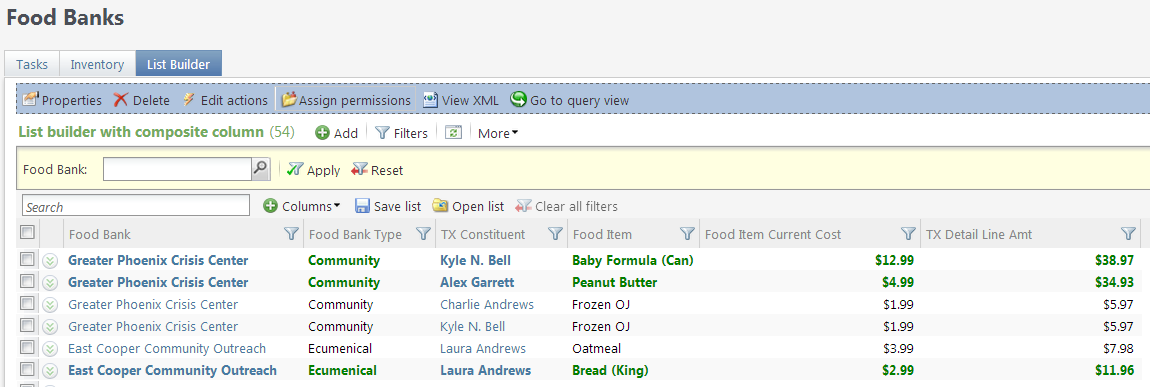Switch to the Inventory tab
This screenshot has height=387, width=1150.
(97, 64)
